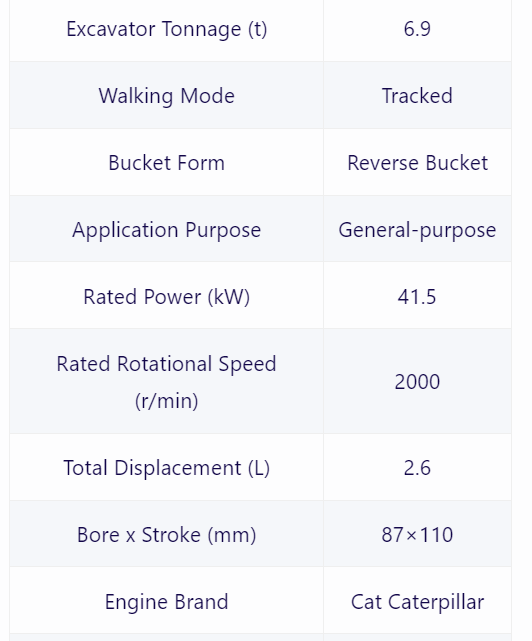The width and height of the screenshot is (532, 641).
Task: Click the Excavator Tonnage (t) label cell
Action: pyautogui.click(x=166, y=29)
